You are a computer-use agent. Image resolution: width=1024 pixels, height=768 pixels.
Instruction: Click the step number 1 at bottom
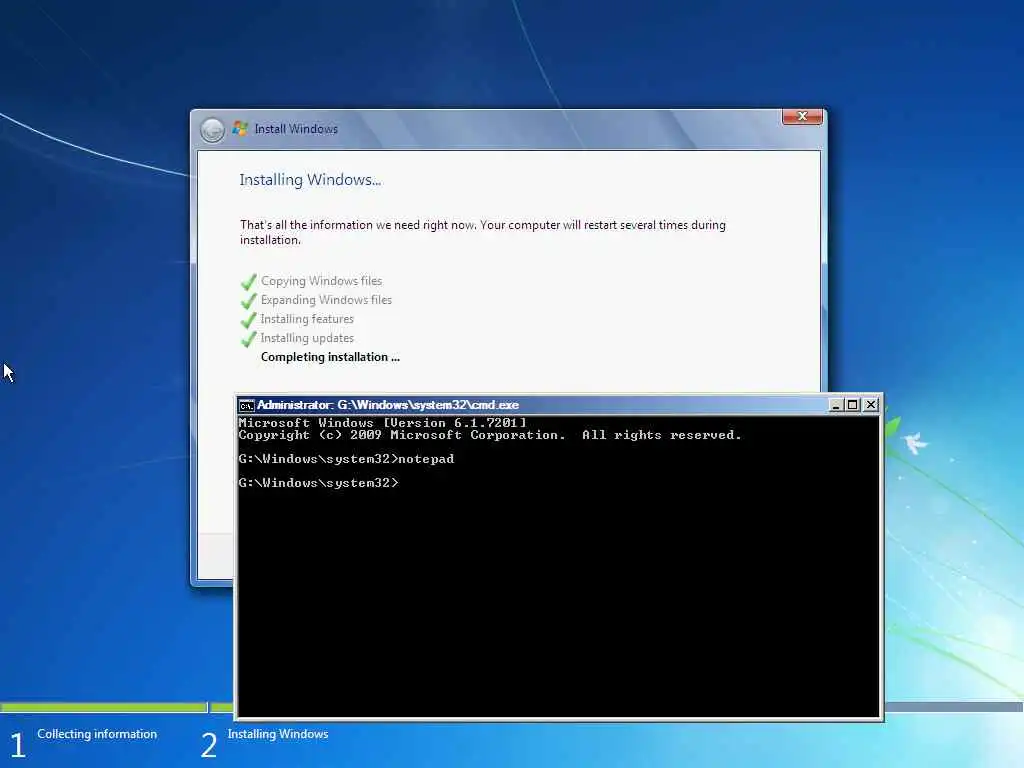(x=18, y=745)
